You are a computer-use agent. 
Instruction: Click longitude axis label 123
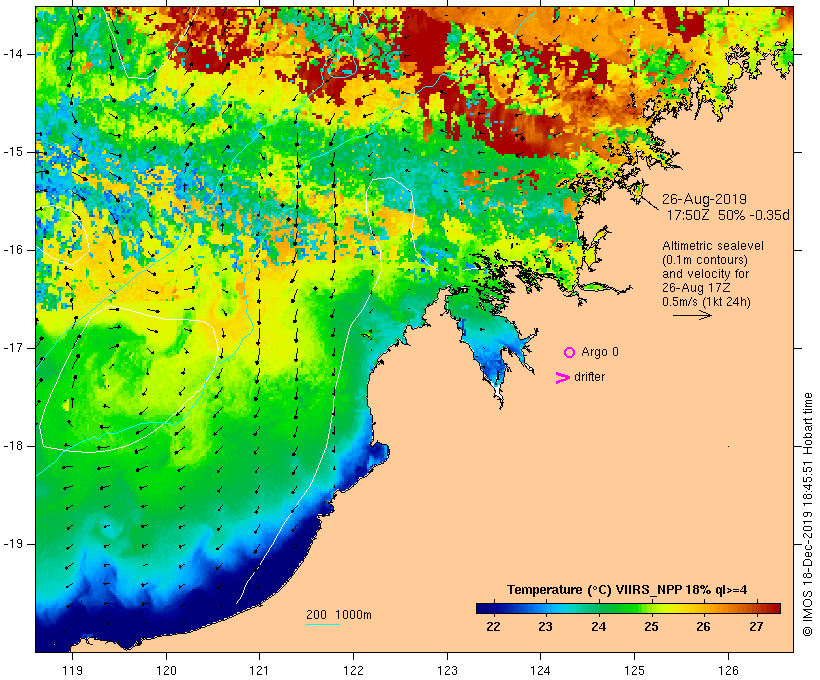pos(447,671)
